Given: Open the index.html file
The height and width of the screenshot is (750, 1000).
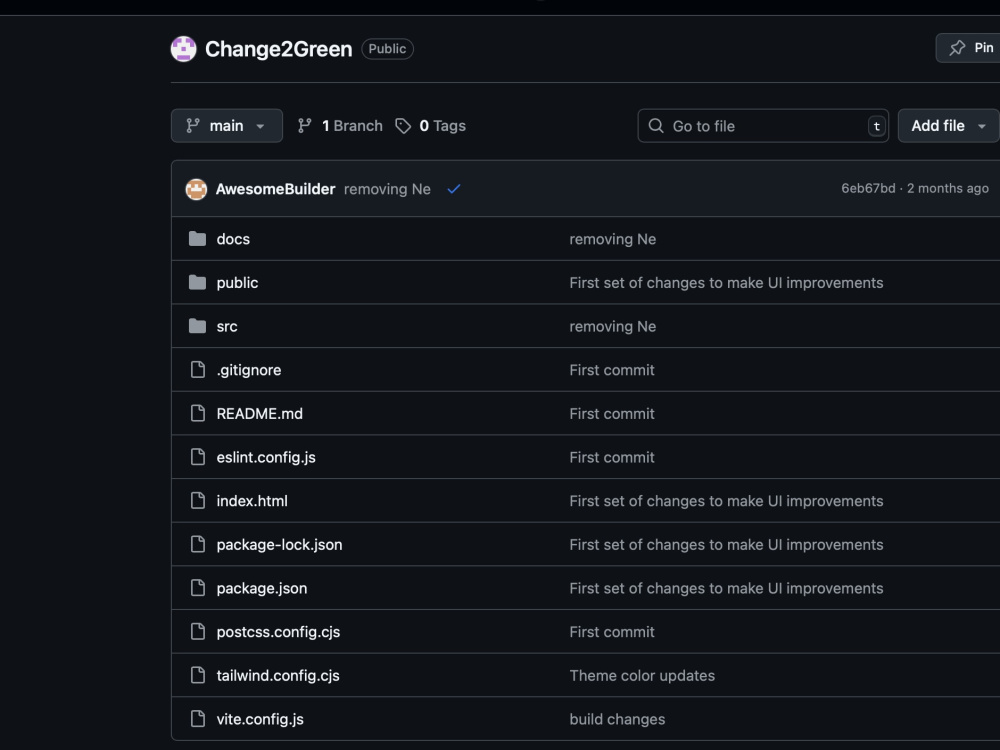Looking at the screenshot, I should click(x=252, y=501).
